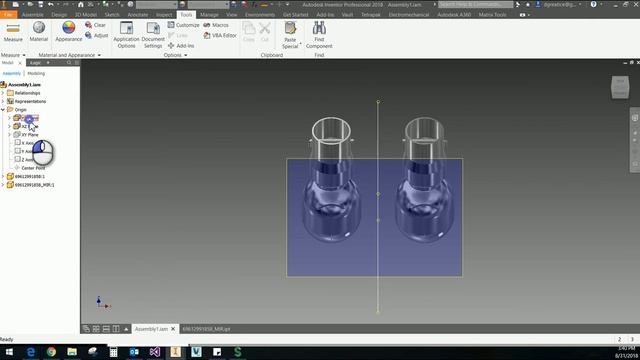Expand the Relationships folder
This screenshot has width=640, height=360.
[3, 93]
